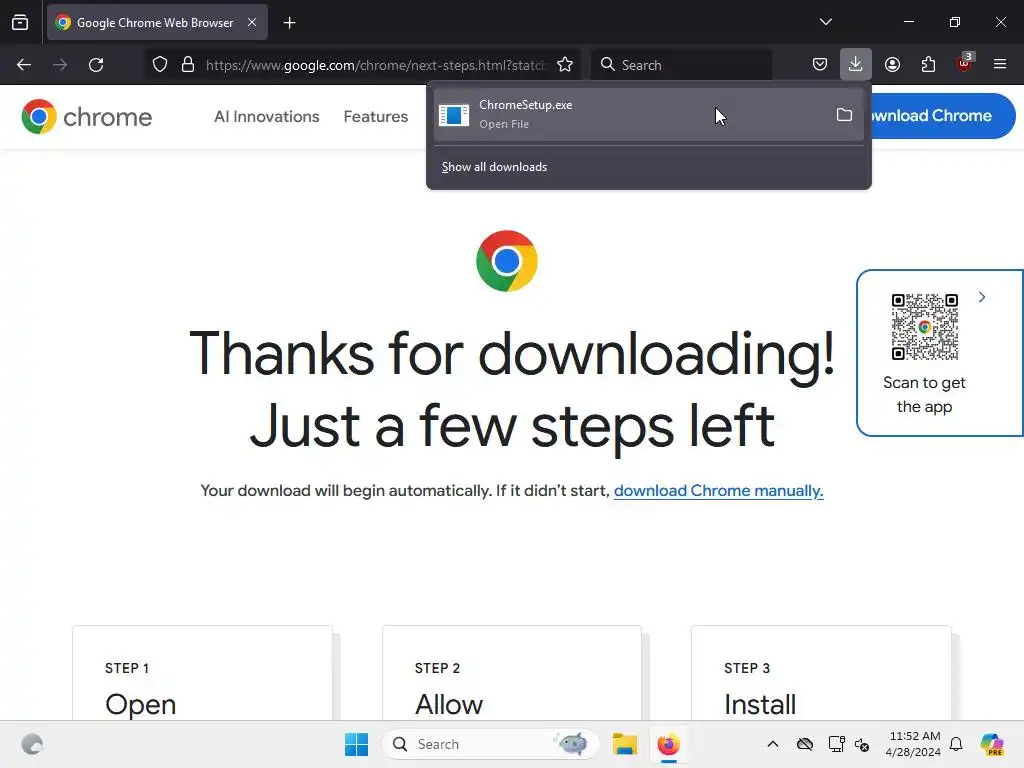1024x768 pixels.
Task: Launch Copilot preview from taskbar
Action: 992,744
